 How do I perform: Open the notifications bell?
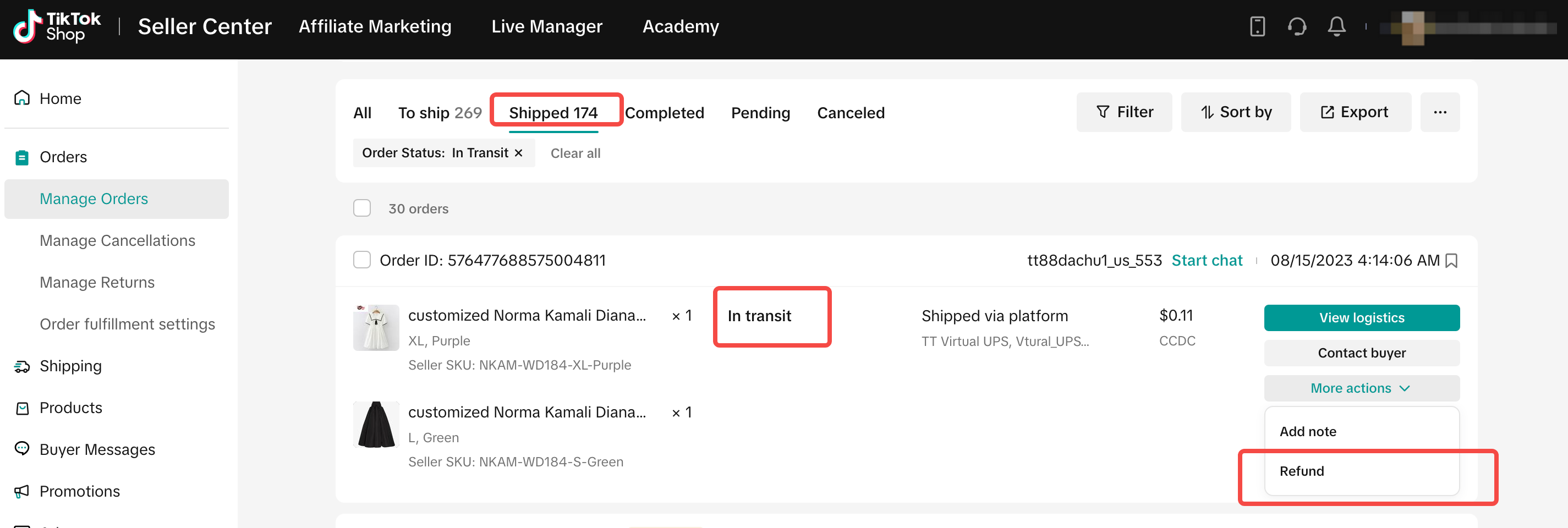(1336, 27)
